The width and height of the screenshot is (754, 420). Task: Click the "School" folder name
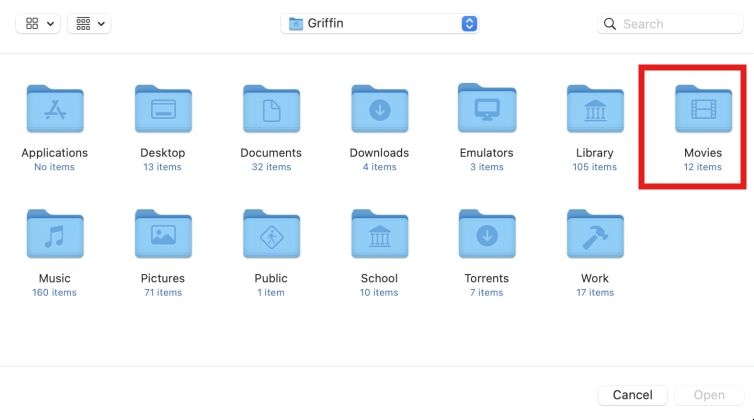[x=379, y=278]
